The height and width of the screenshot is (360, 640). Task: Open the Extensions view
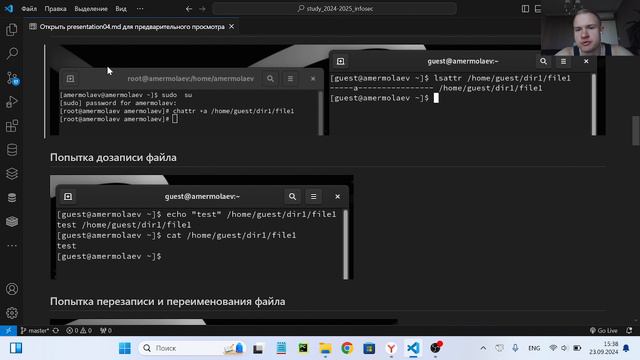click(12, 126)
